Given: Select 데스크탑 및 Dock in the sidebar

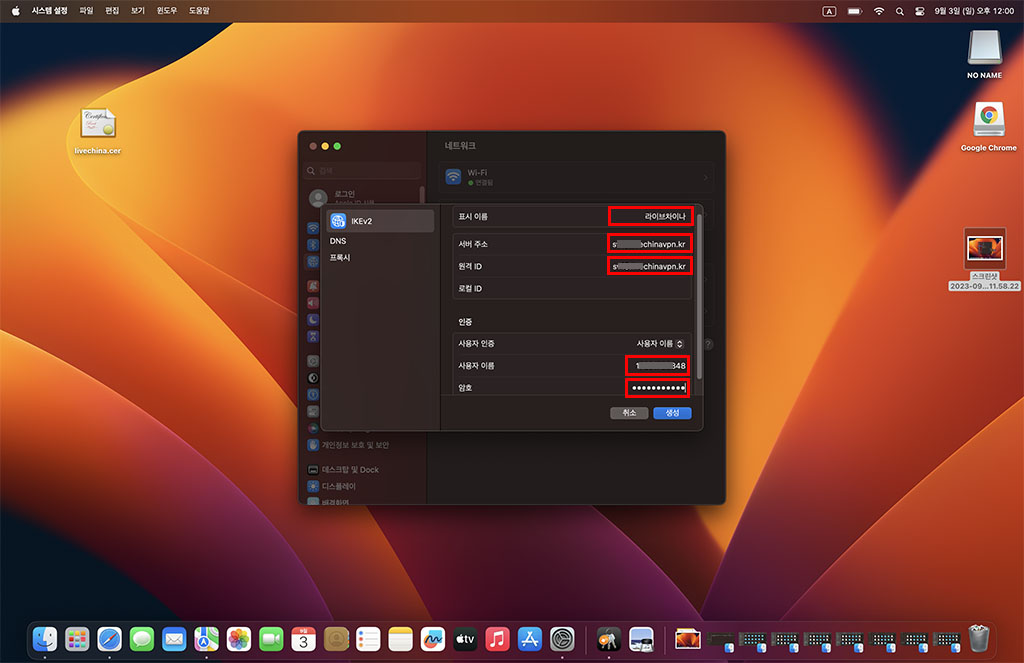Looking at the screenshot, I should pyautogui.click(x=343, y=470).
